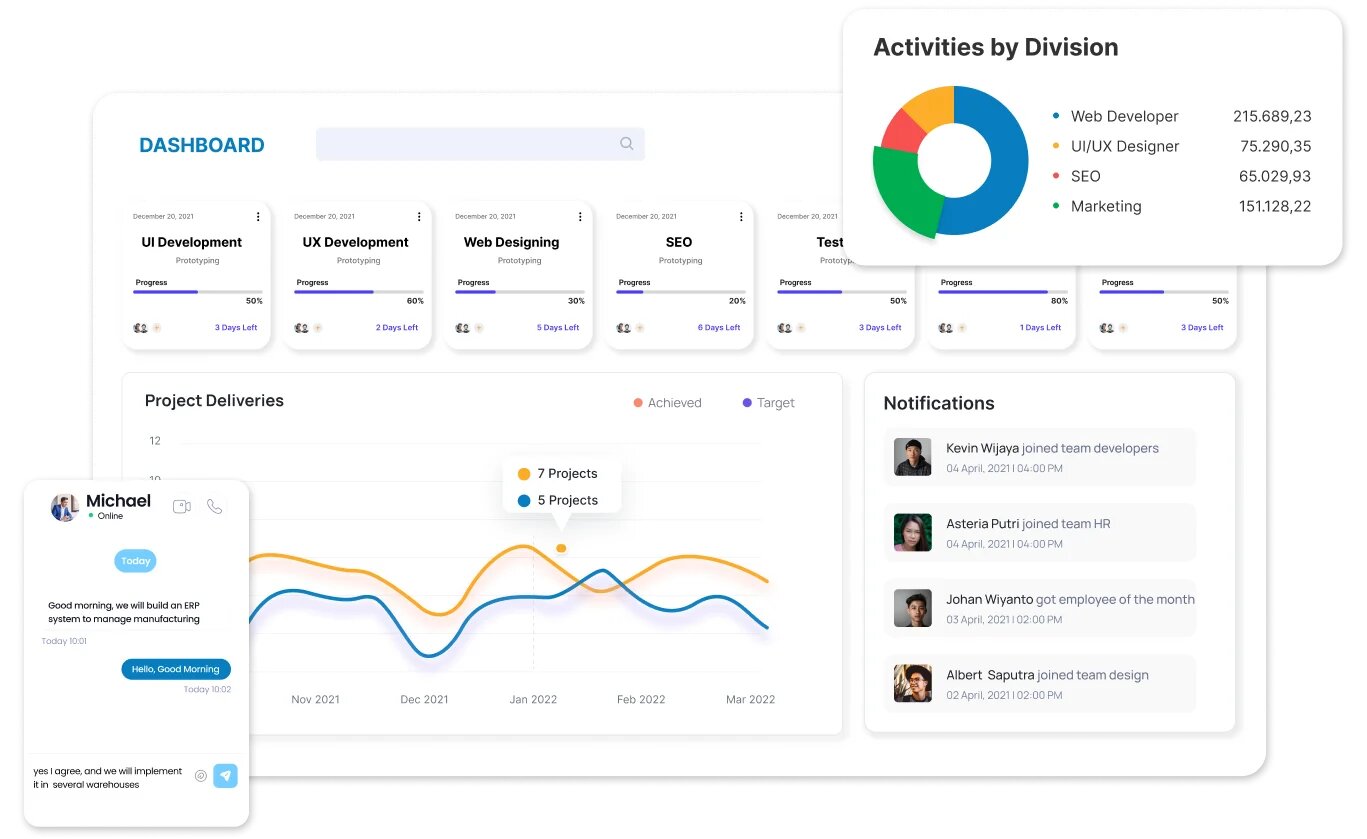Start a video call with Michael
Viewport: 1367px width, 839px height.
(182, 507)
